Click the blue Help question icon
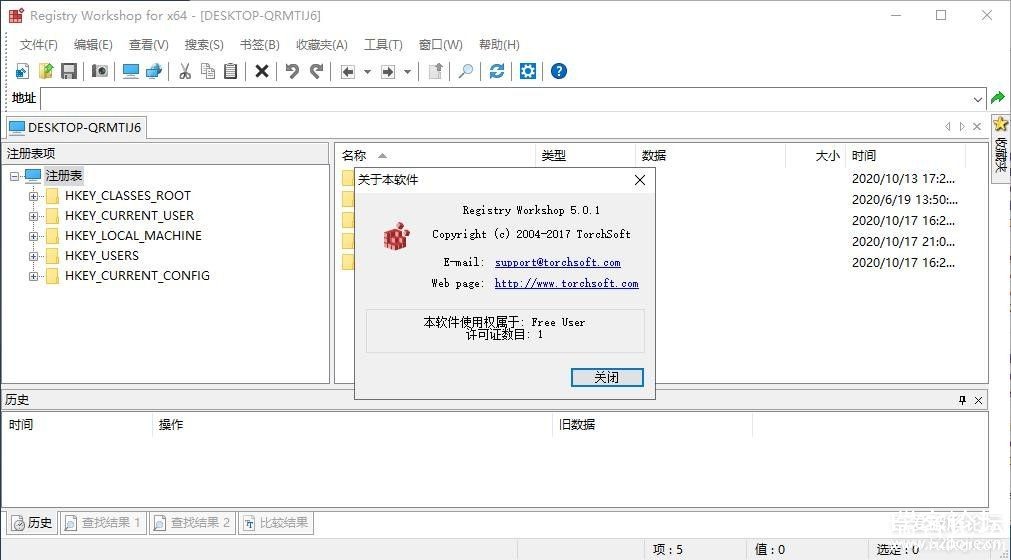This screenshot has width=1011, height=560. (559, 71)
